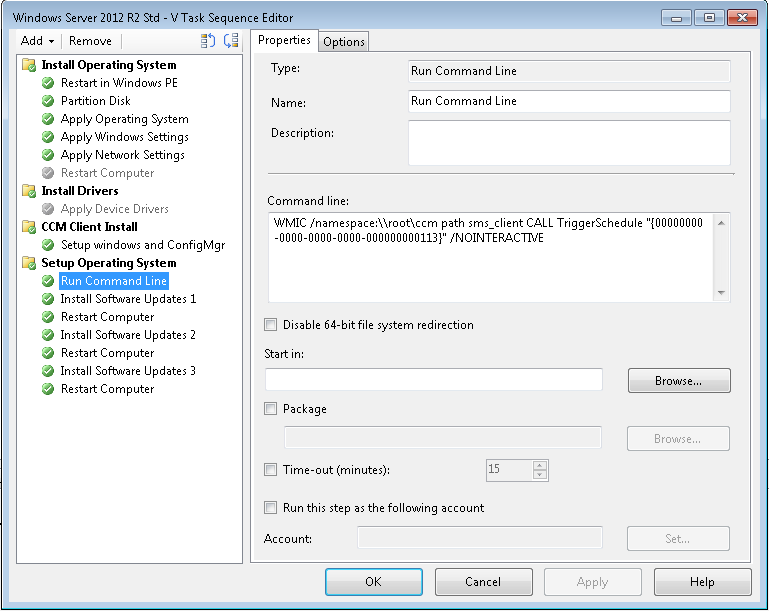Select the highlighted Run Command Line step

pyautogui.click(x=114, y=281)
